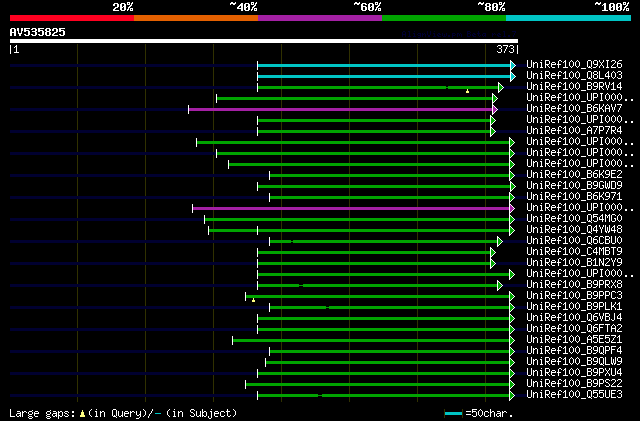Select the UniRef100_Q55UE3 label

pos(574,394)
